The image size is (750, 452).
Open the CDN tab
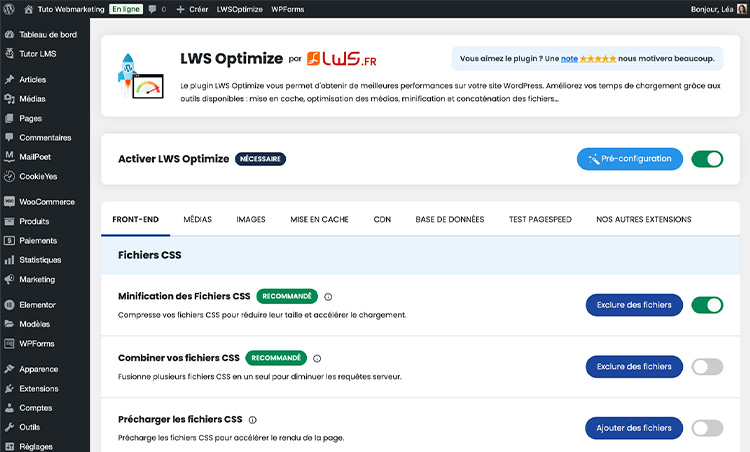pos(382,219)
